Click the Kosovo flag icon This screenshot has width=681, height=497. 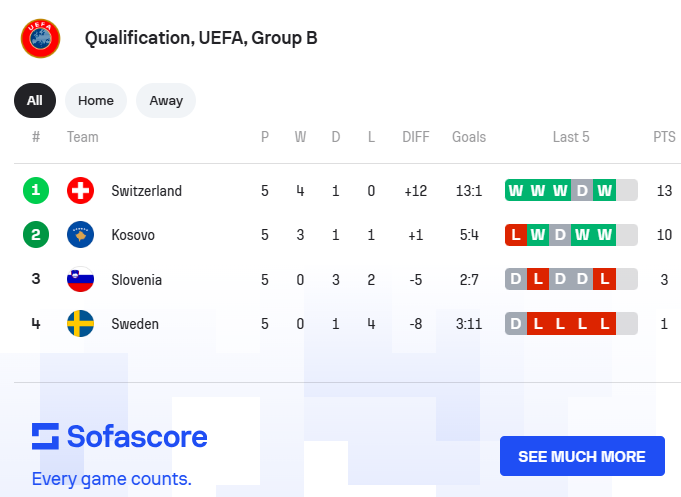(80, 235)
